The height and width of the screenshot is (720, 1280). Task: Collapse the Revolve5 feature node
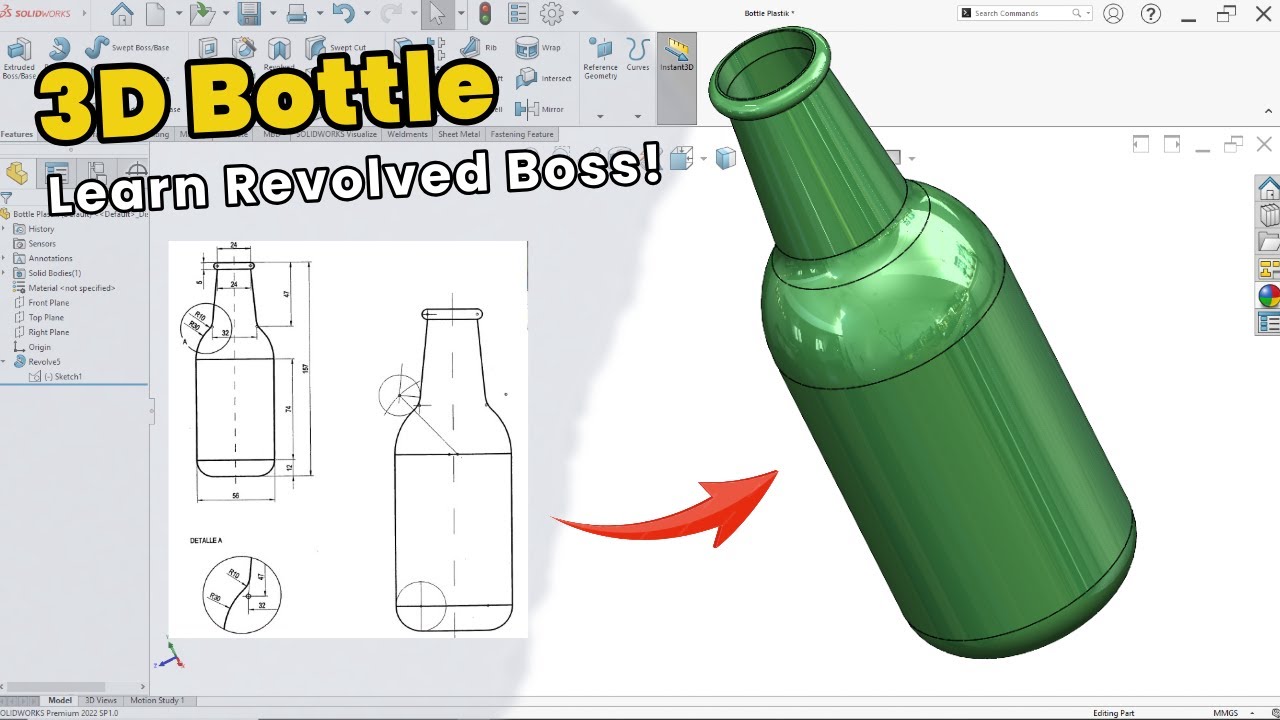point(5,362)
